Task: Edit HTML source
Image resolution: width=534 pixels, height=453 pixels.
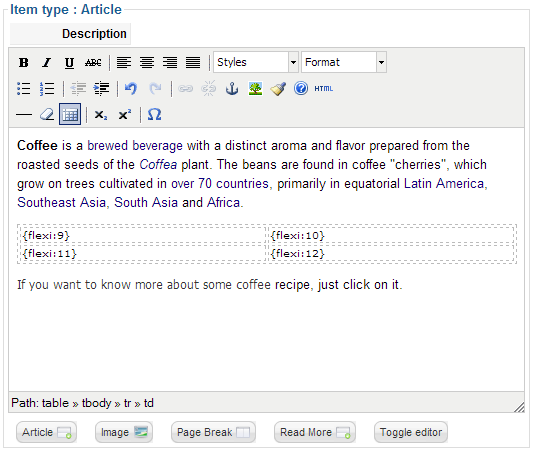Action: [x=324, y=89]
